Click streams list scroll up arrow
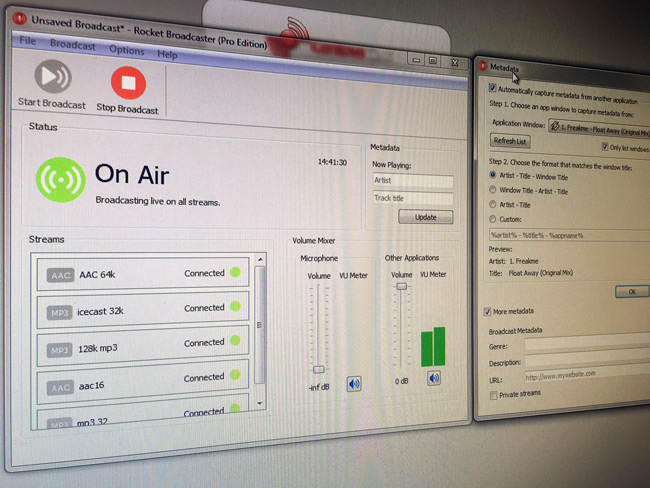650x488 pixels. [260, 259]
